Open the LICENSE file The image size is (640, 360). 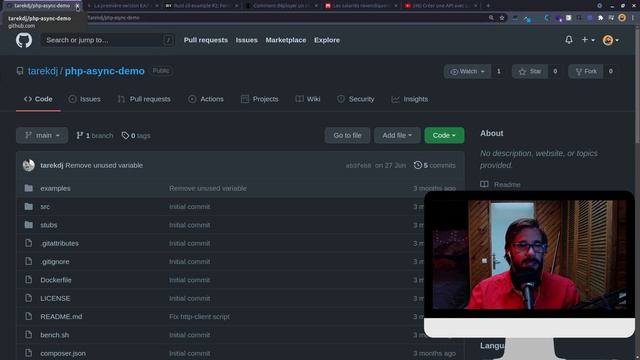[x=55, y=298]
